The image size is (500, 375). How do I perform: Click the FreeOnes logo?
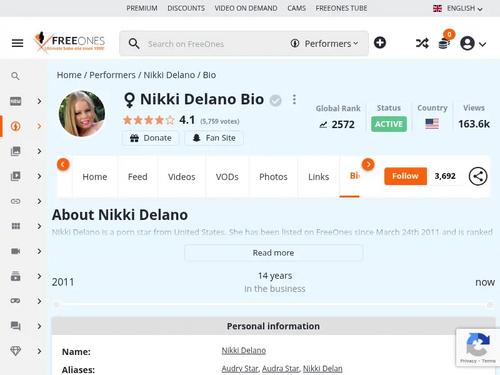click(x=69, y=42)
